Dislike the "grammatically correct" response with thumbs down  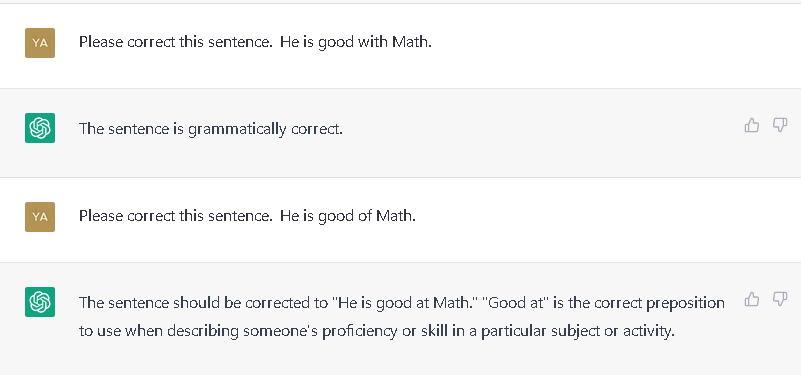(780, 125)
